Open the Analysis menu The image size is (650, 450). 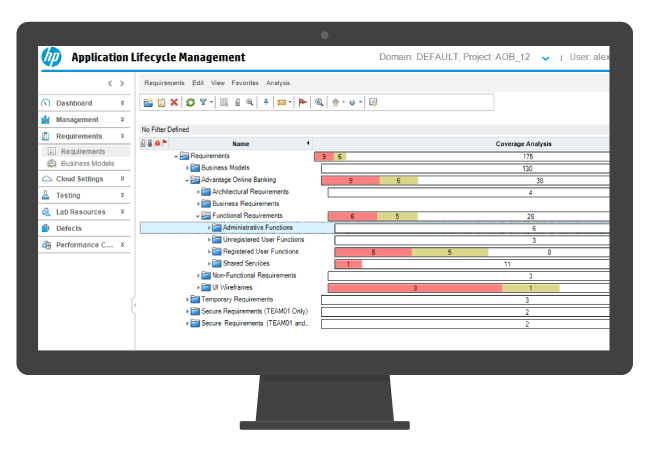278,83
